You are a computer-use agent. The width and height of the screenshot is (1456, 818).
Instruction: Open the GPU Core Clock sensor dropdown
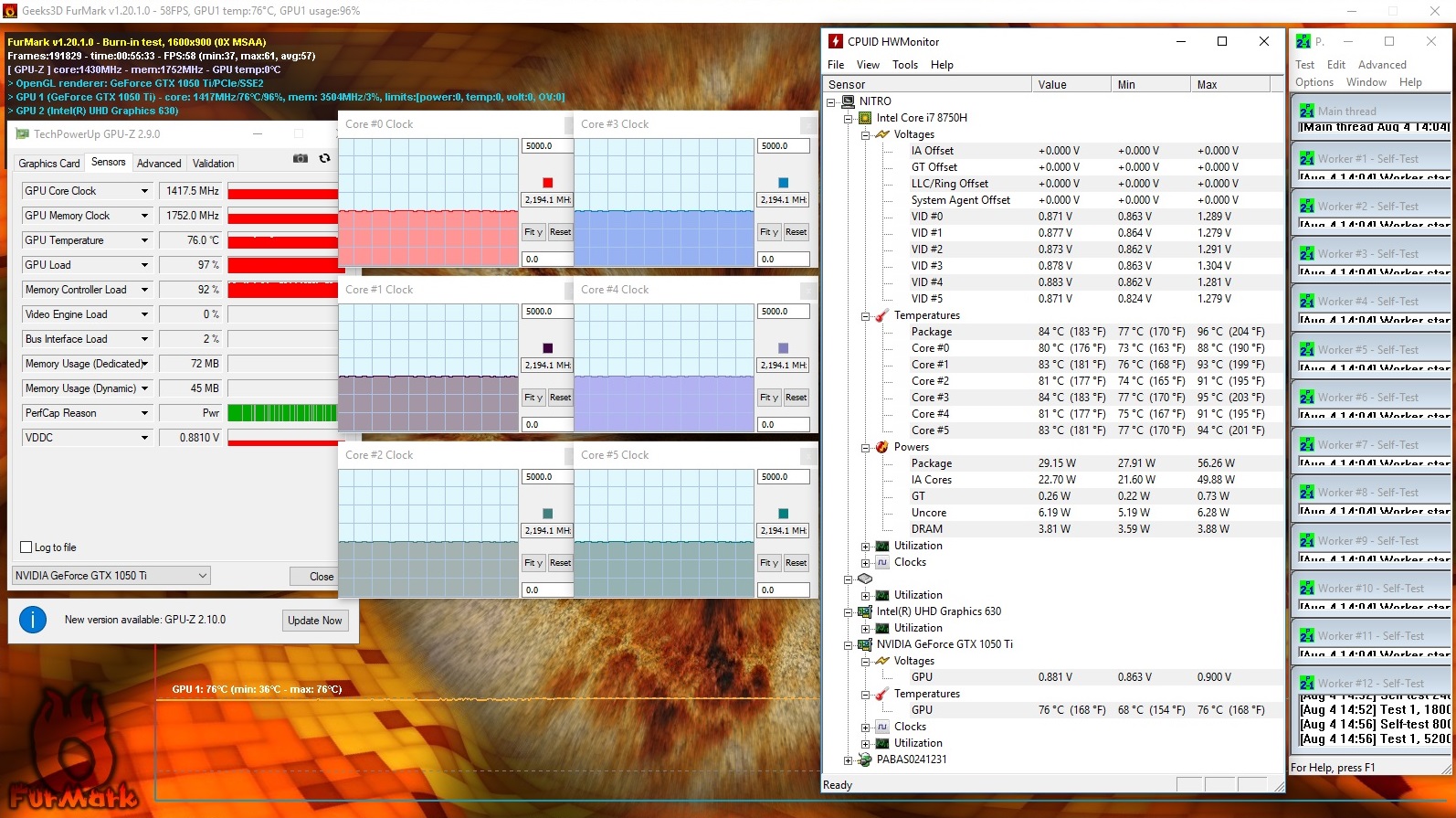pos(144,191)
